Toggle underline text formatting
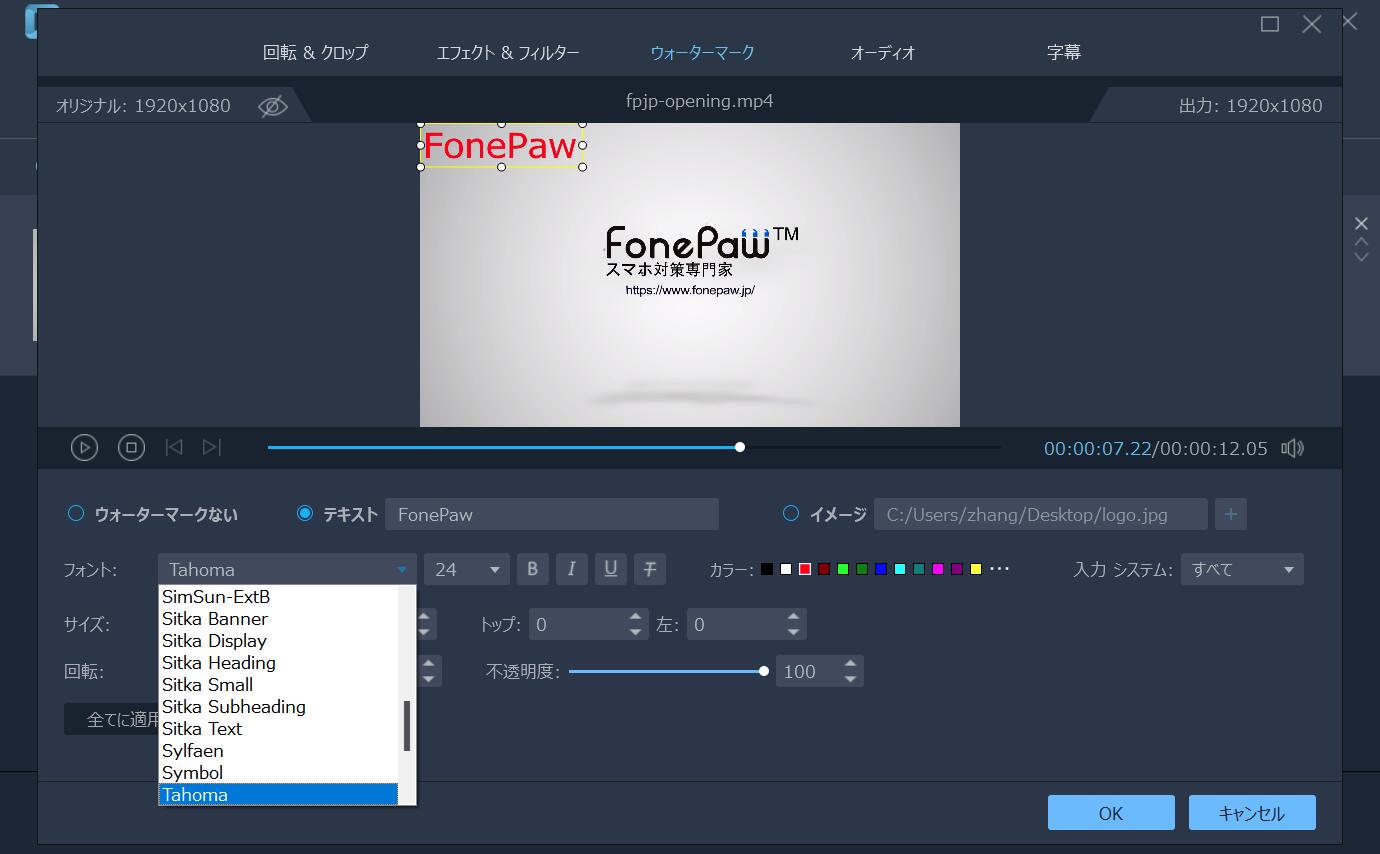Screen dimensions: 1380x854 [x=610, y=569]
